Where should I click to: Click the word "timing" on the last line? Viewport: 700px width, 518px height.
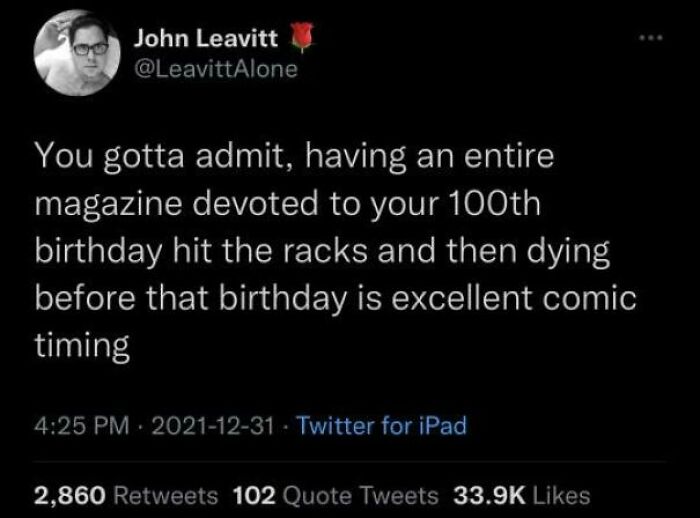pos(82,347)
